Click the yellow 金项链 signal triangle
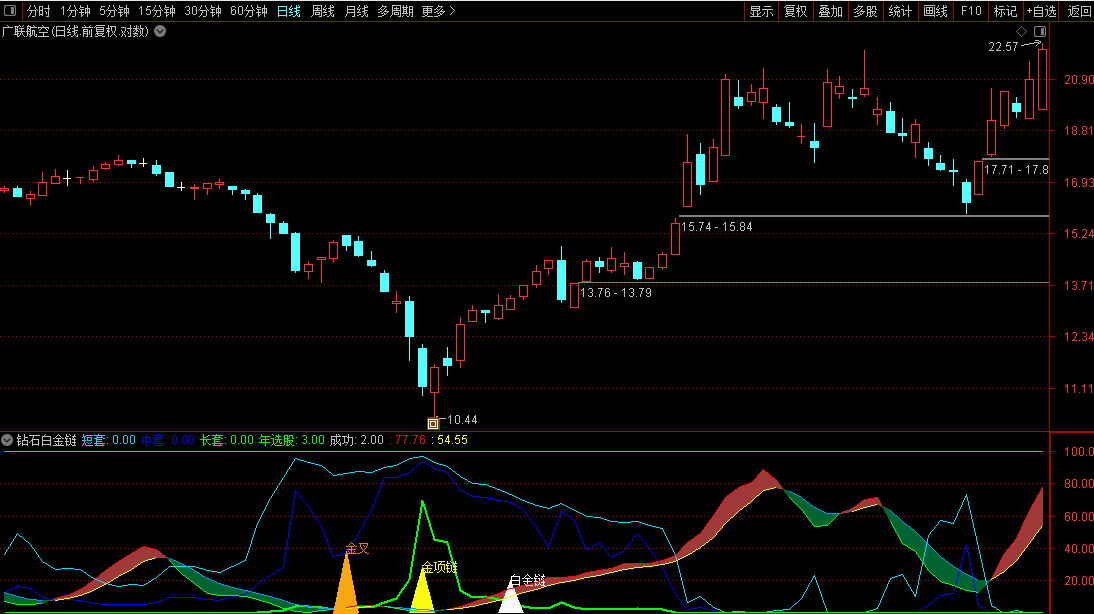 tap(422, 593)
